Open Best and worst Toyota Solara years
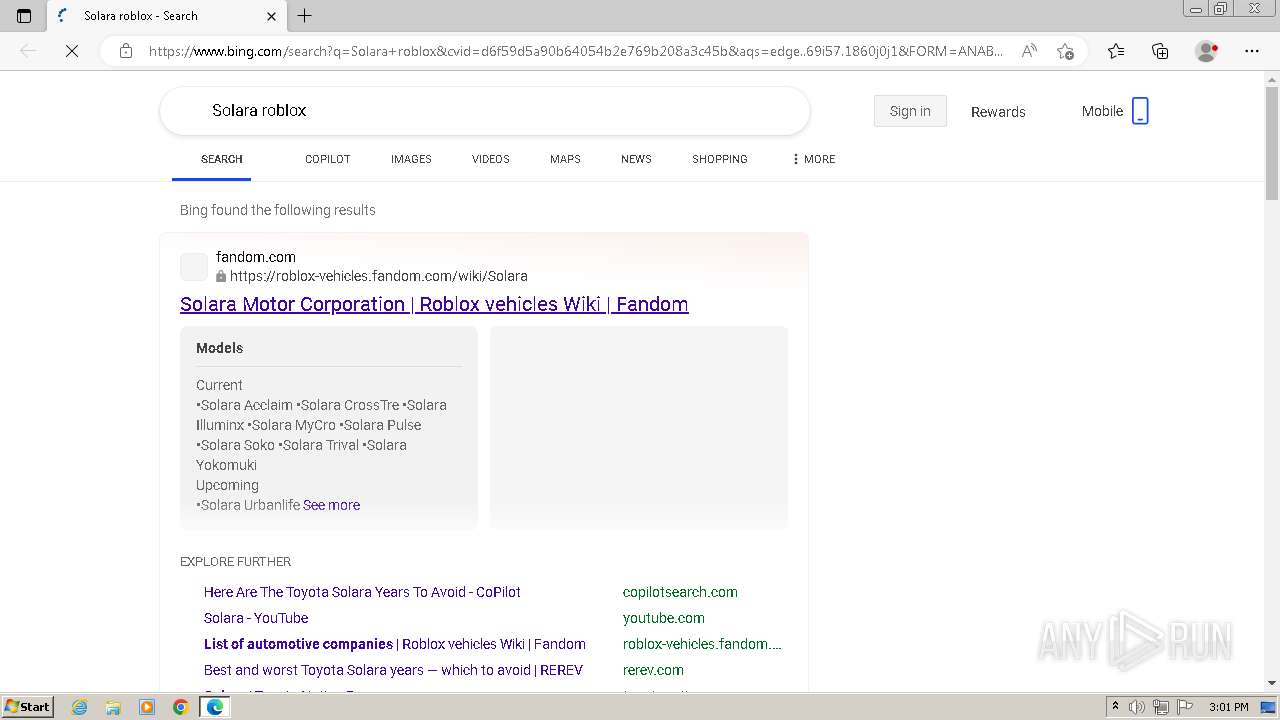Viewport: 1280px width, 720px height. [393, 670]
